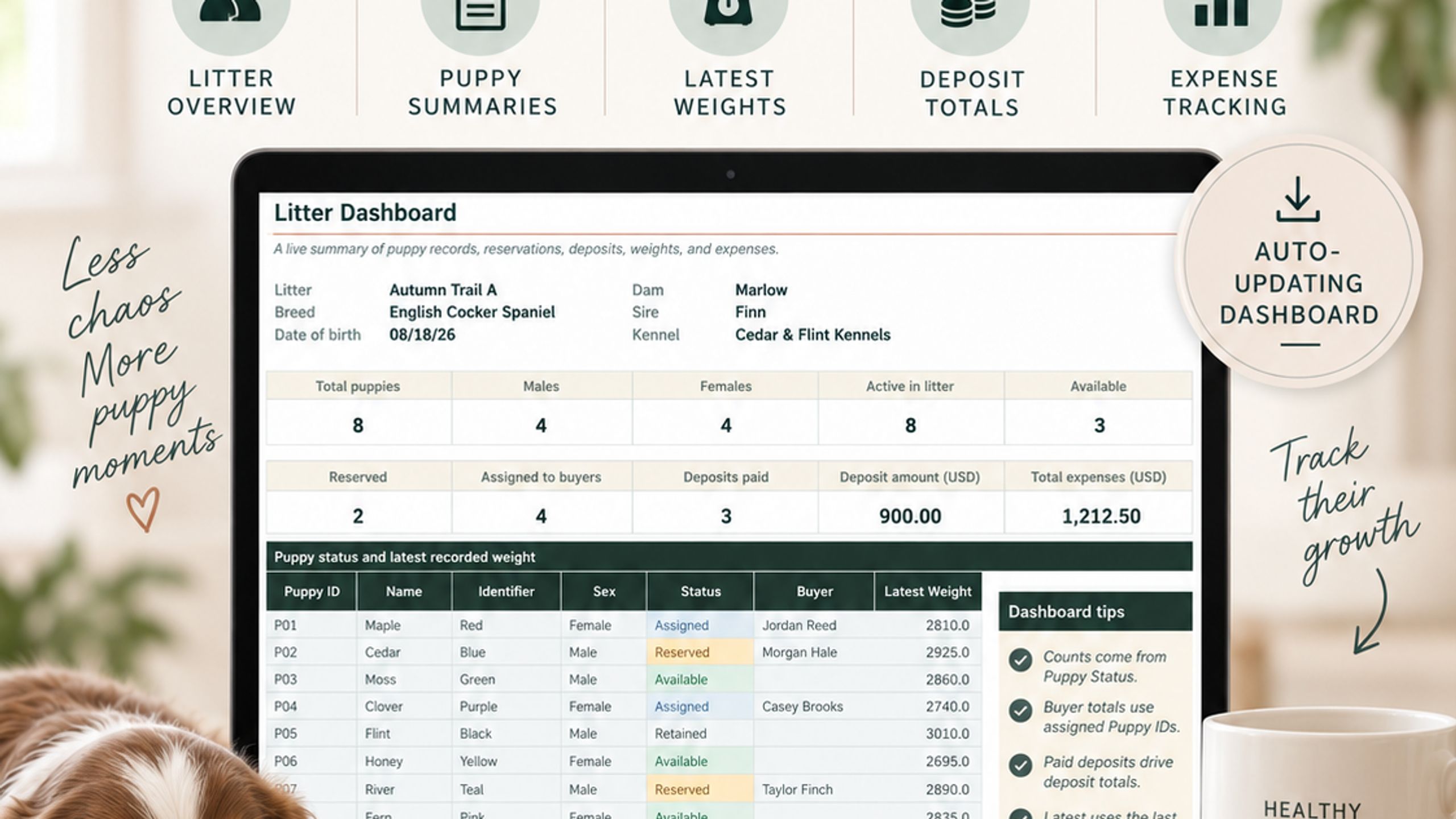Click 'Cedar & Flint Kennels' kennel value
Image resolution: width=1456 pixels, height=819 pixels.
pyautogui.click(x=813, y=334)
